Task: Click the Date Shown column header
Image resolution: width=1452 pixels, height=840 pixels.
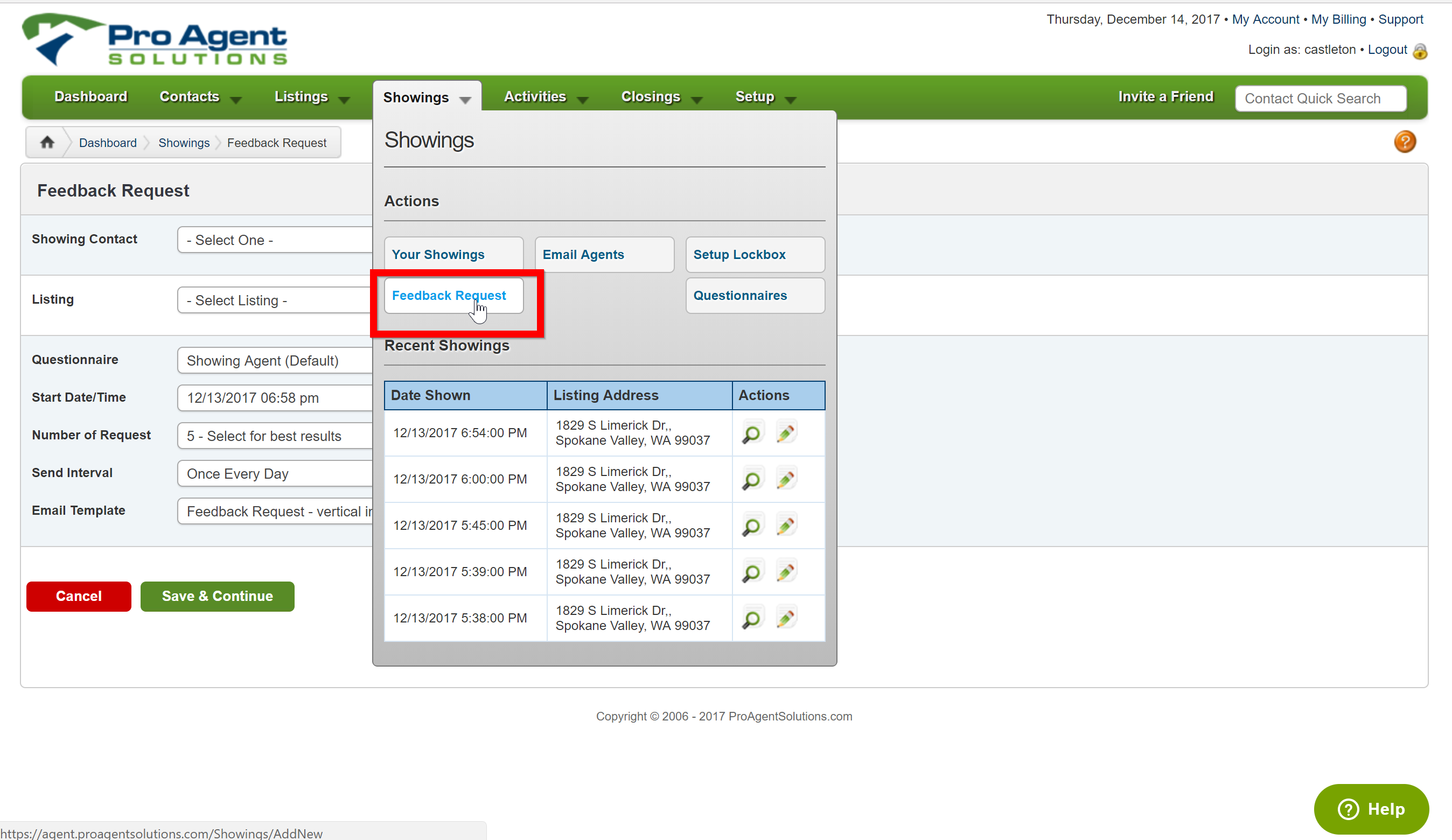Action: click(465, 395)
